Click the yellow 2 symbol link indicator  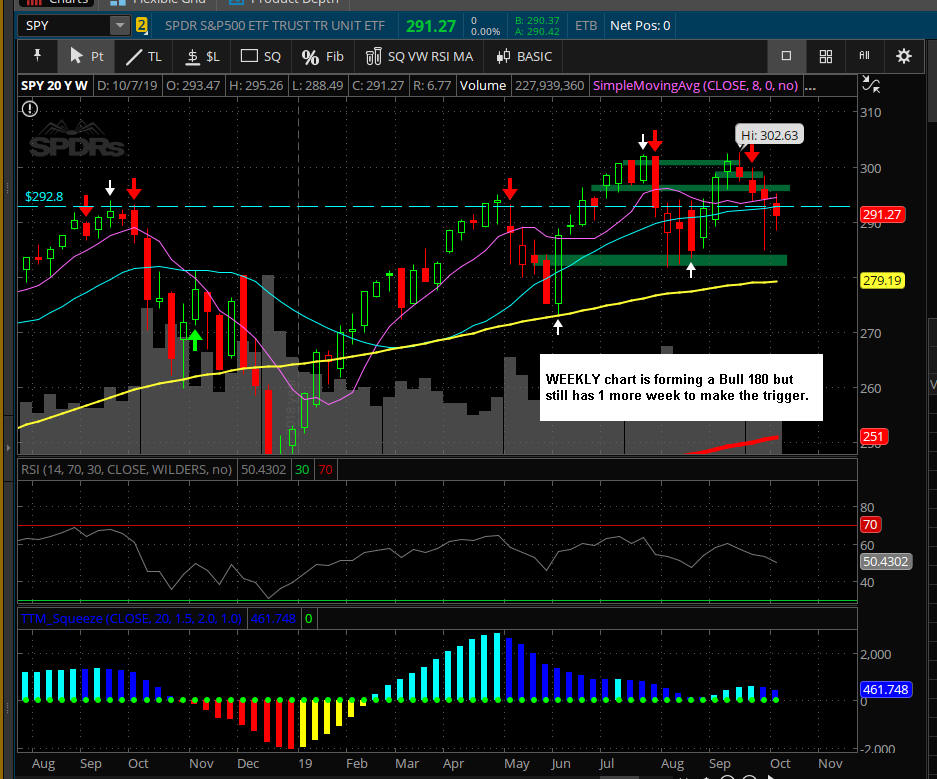(x=142, y=25)
